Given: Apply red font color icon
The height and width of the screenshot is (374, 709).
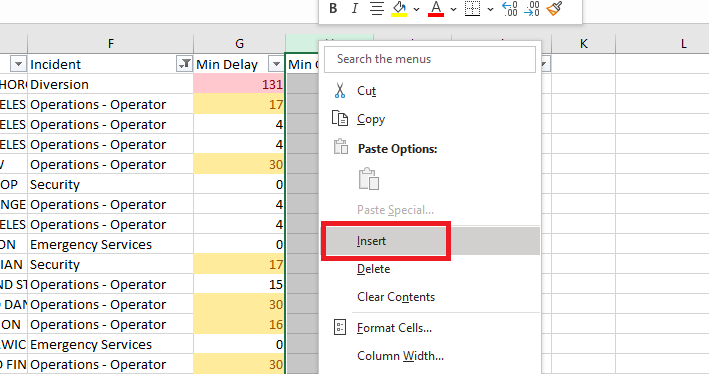Looking at the screenshot, I should pos(436,8).
